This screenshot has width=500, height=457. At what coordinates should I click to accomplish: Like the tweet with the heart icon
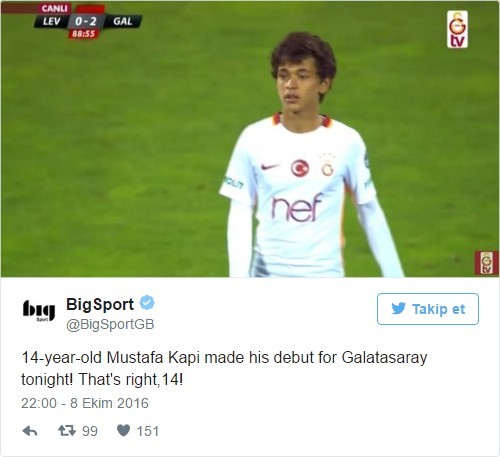pyautogui.click(x=123, y=431)
